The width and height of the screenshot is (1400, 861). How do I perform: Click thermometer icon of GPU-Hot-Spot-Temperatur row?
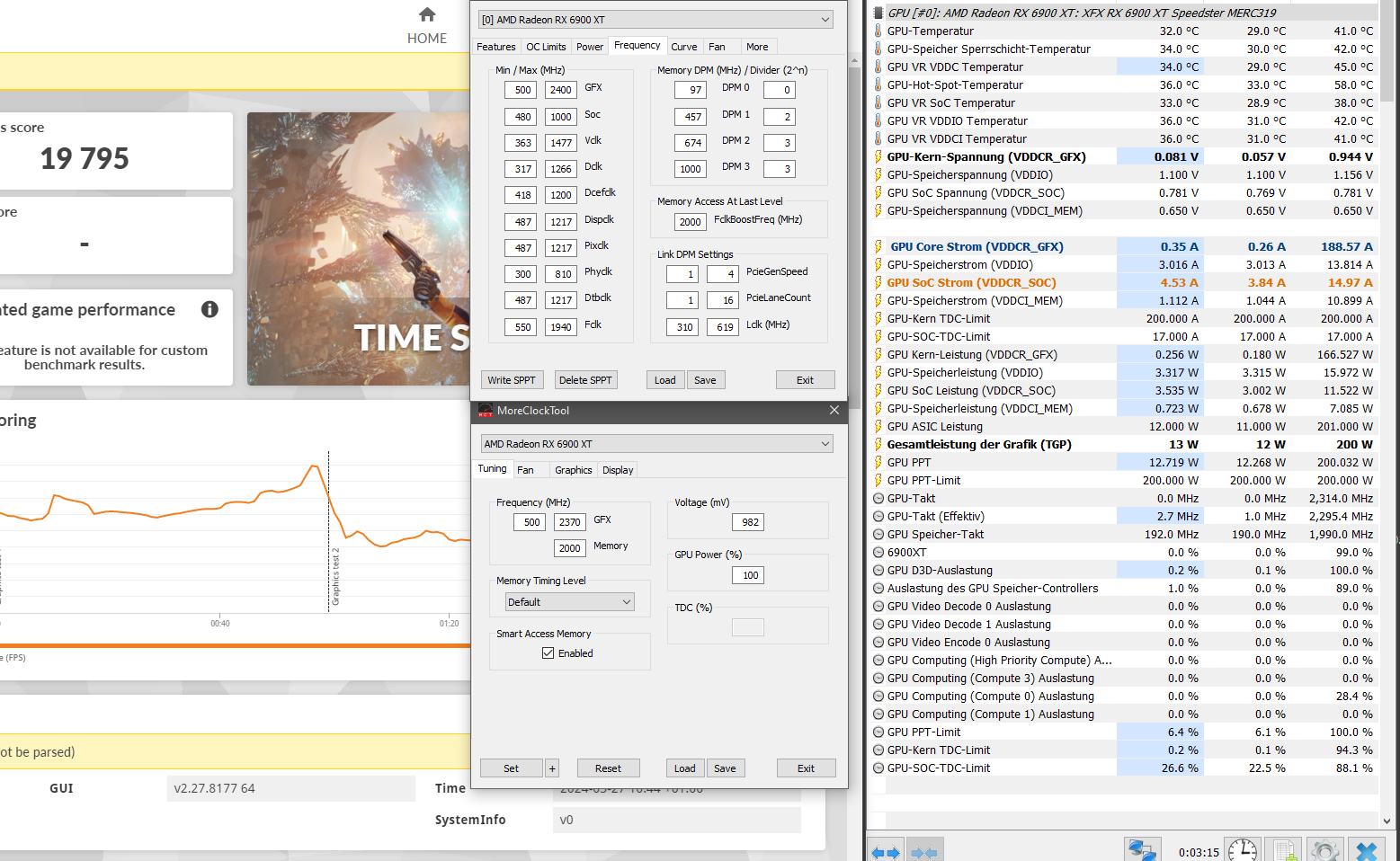coord(878,84)
